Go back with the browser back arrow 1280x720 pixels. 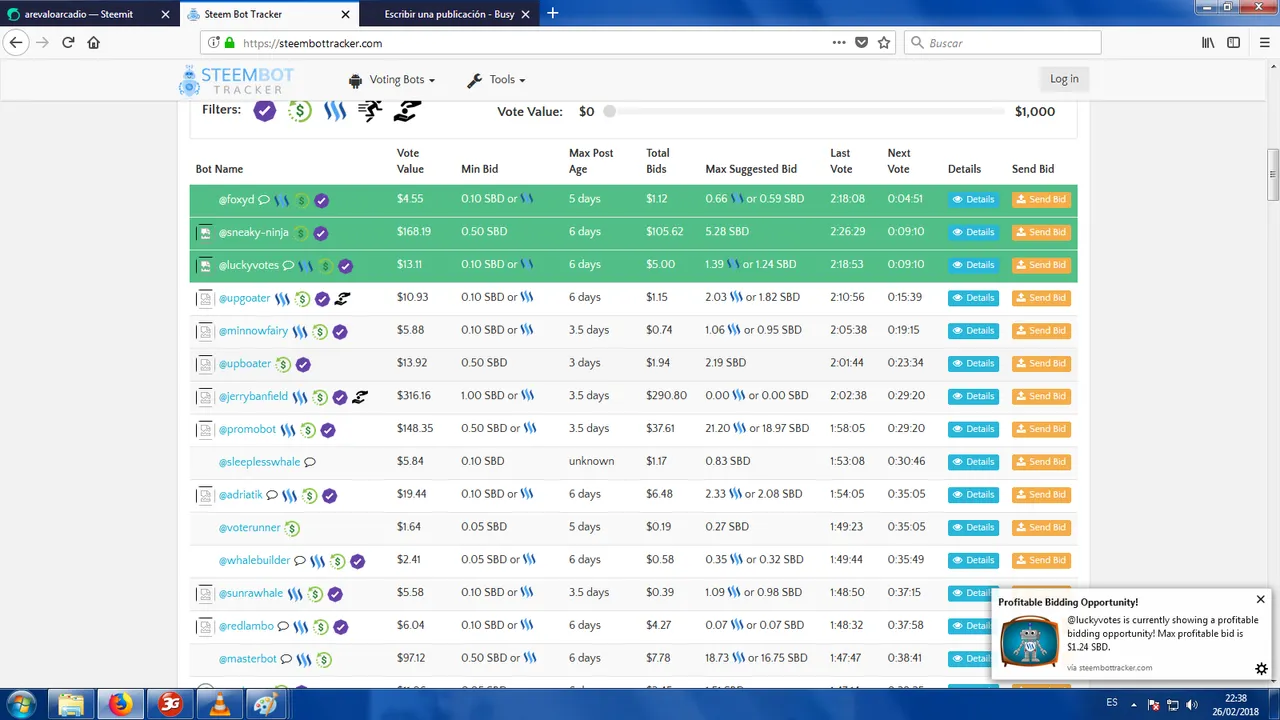pyautogui.click(x=15, y=43)
